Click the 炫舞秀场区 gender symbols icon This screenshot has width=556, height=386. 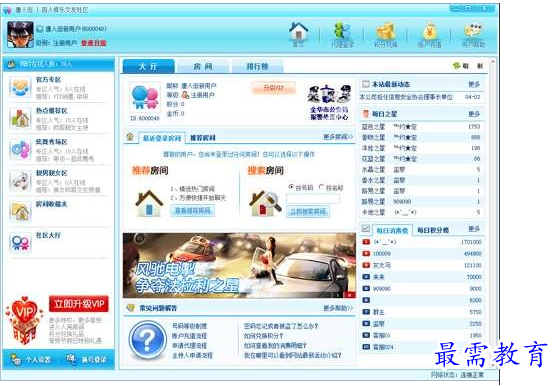pos(20,150)
